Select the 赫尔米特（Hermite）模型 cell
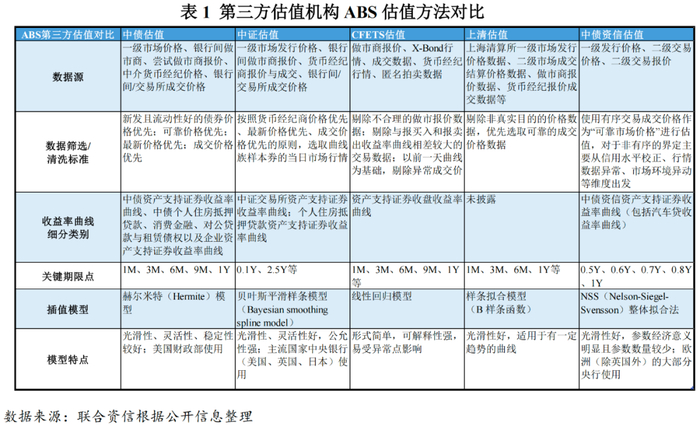700x426 pixels. [178, 309]
